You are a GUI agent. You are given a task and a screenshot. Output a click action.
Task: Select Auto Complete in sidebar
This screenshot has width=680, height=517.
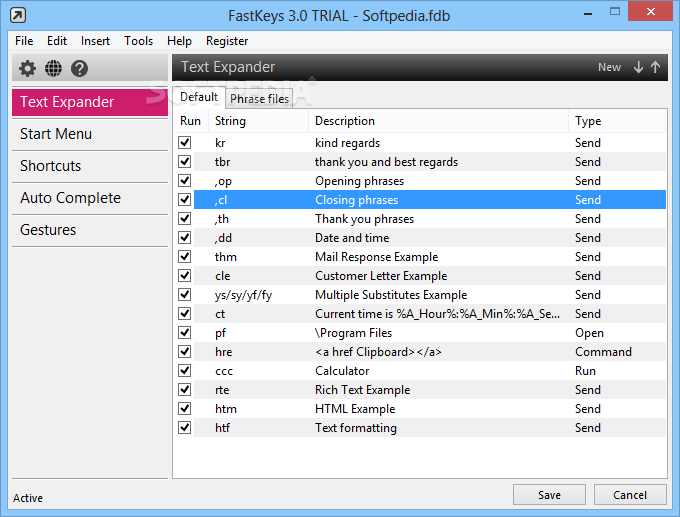point(90,198)
